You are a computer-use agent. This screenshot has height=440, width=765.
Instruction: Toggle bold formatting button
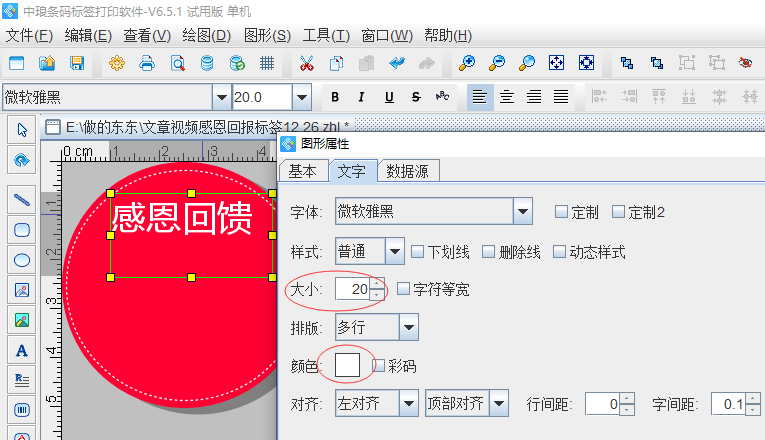[335, 97]
